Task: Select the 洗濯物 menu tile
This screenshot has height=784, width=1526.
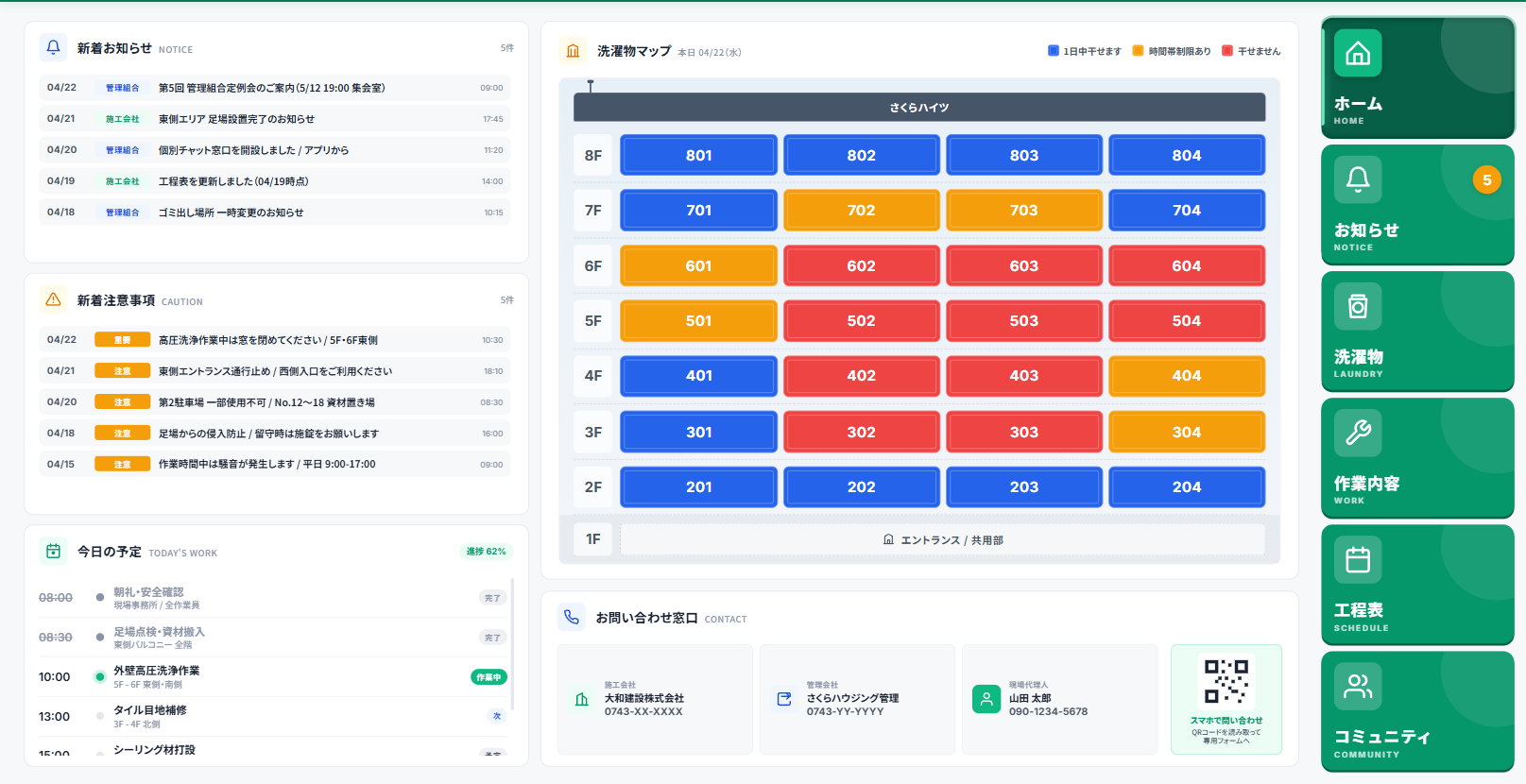Action: click(1417, 331)
